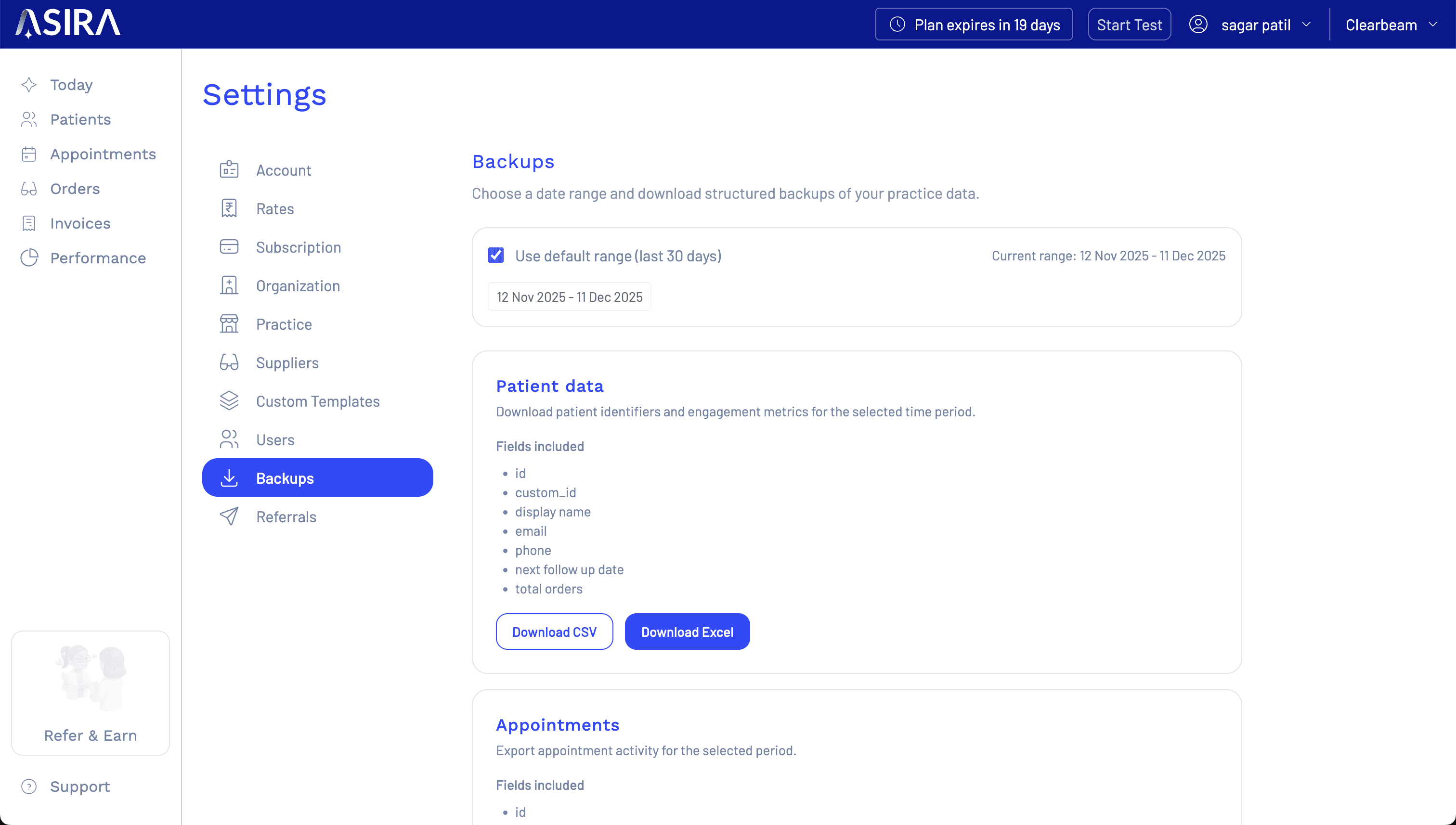Click the Custom Templates layers icon
The height and width of the screenshot is (825, 1456).
click(229, 401)
